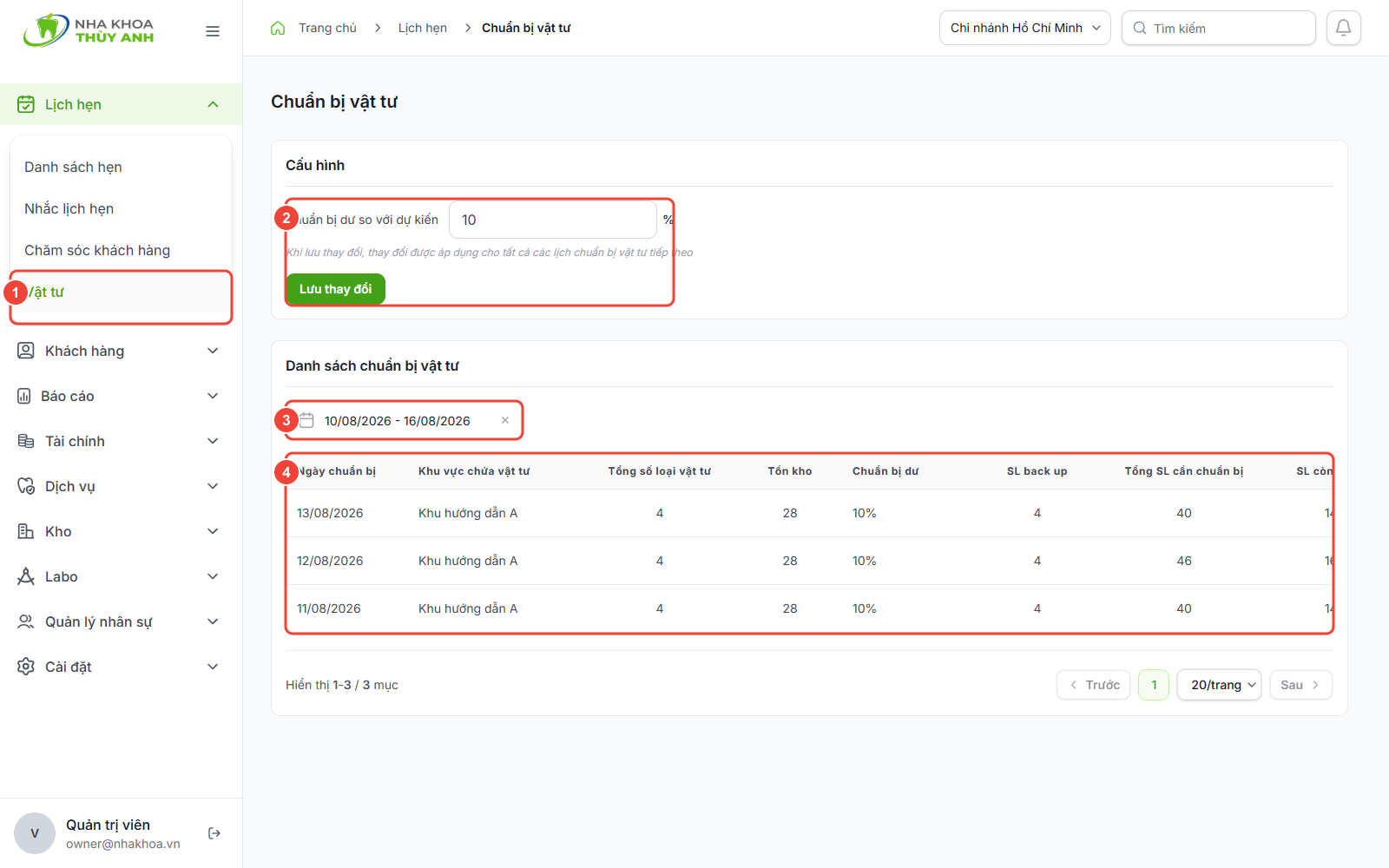Open Nhắc lịch hẹn menu item
The height and width of the screenshot is (868, 1389).
[x=121, y=208]
